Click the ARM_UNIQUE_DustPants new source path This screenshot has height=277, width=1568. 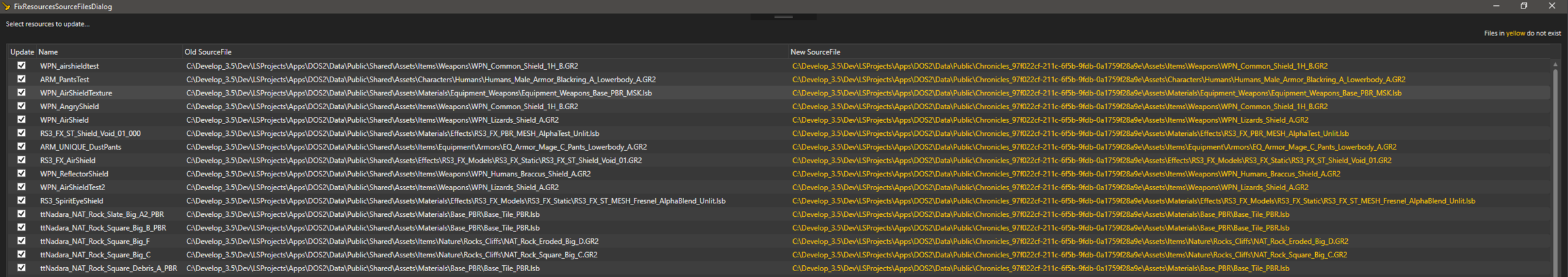coord(1094,147)
